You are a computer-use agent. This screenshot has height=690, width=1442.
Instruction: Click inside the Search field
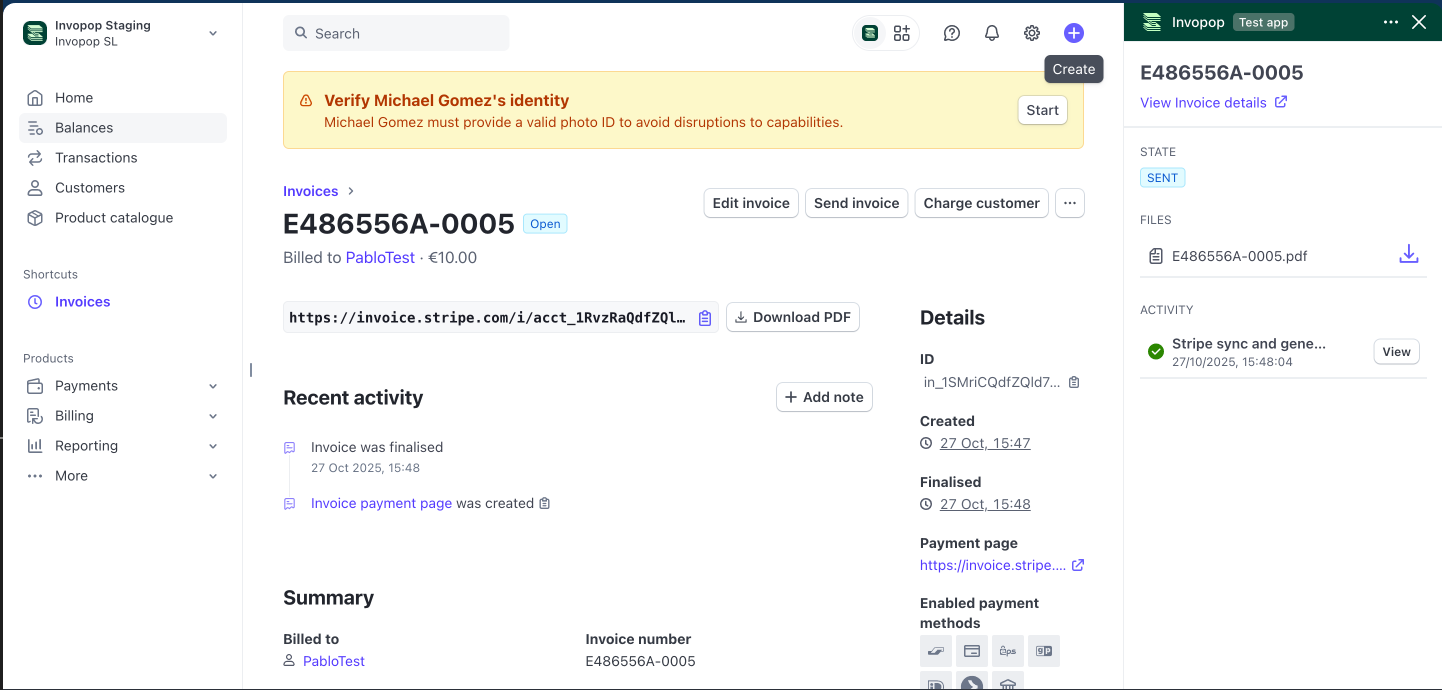click(396, 33)
